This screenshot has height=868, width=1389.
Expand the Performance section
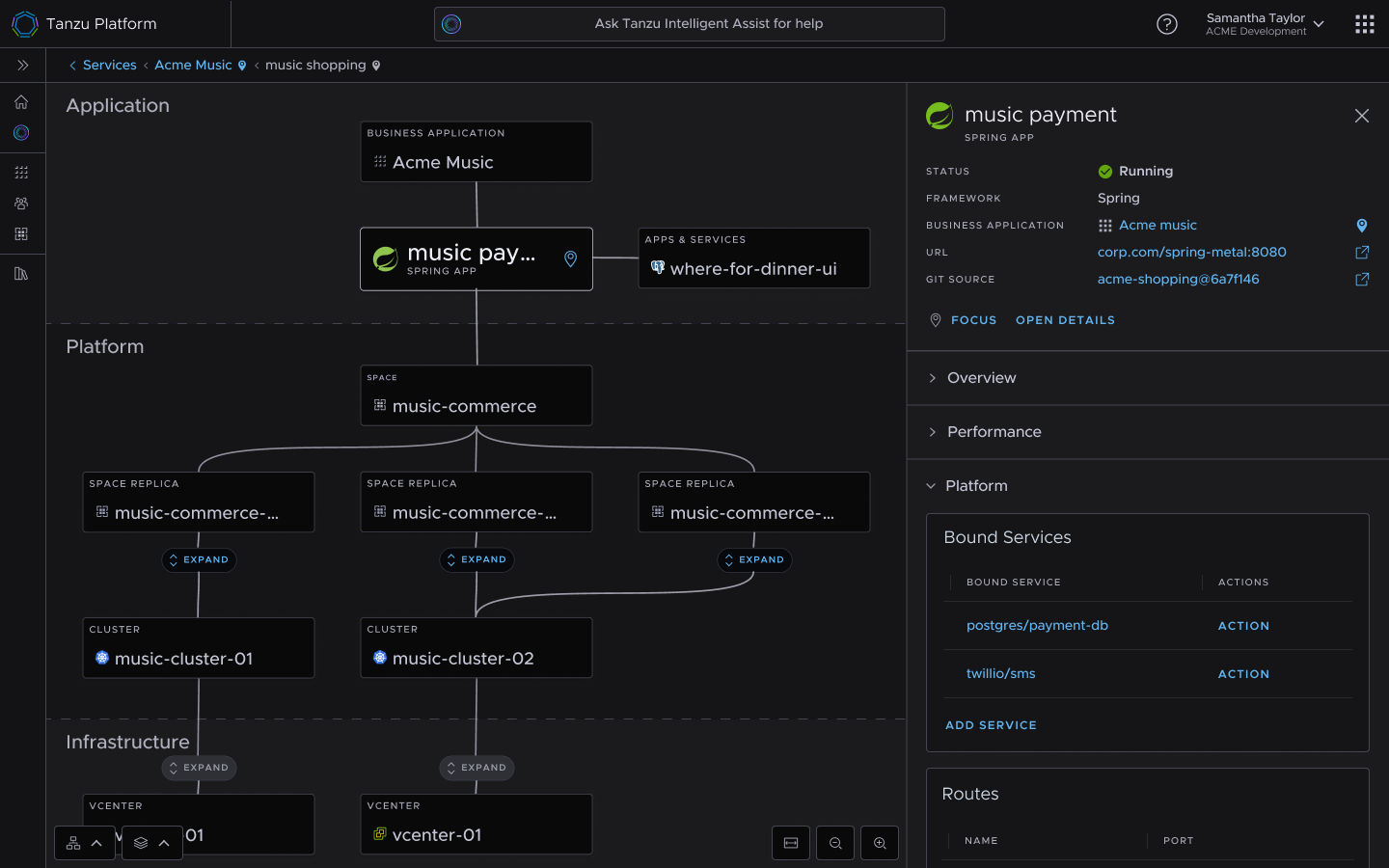click(1148, 432)
